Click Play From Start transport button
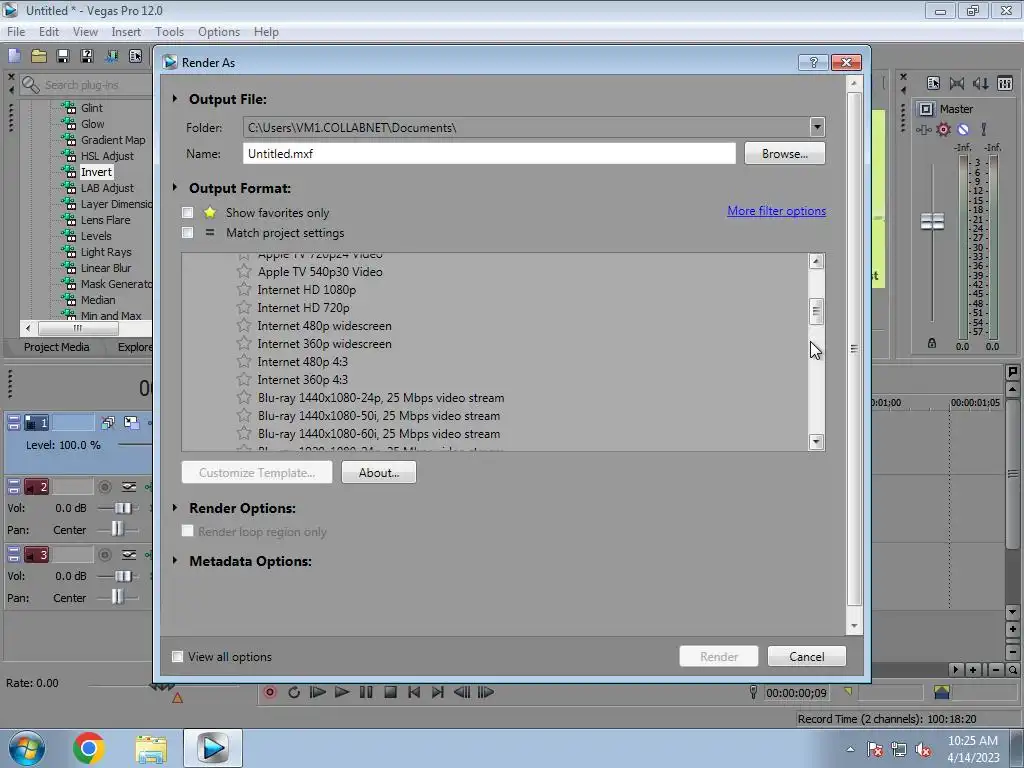 (317, 692)
